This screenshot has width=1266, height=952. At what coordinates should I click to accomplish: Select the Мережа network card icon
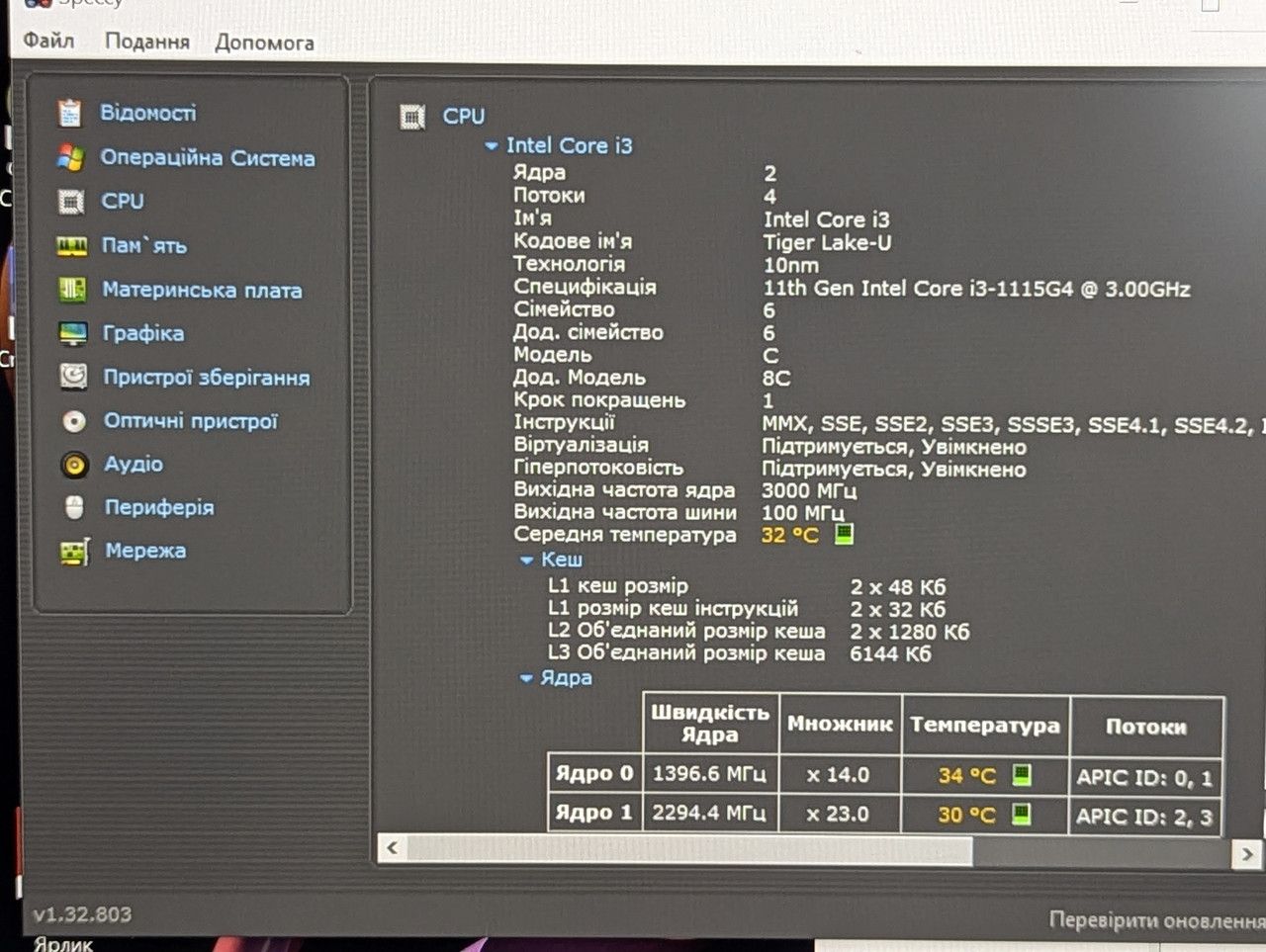pyautogui.click(x=75, y=551)
